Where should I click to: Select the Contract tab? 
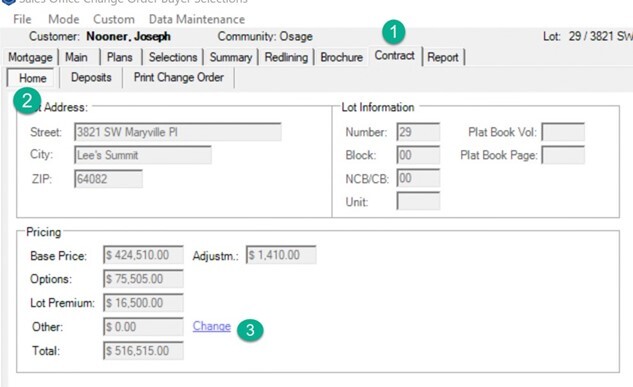pyautogui.click(x=394, y=56)
